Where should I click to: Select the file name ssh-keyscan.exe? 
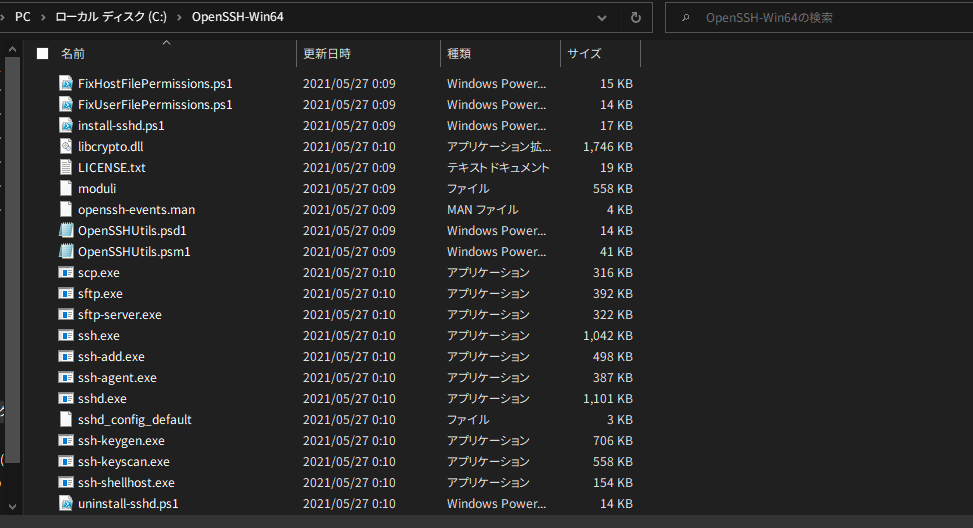124,462
